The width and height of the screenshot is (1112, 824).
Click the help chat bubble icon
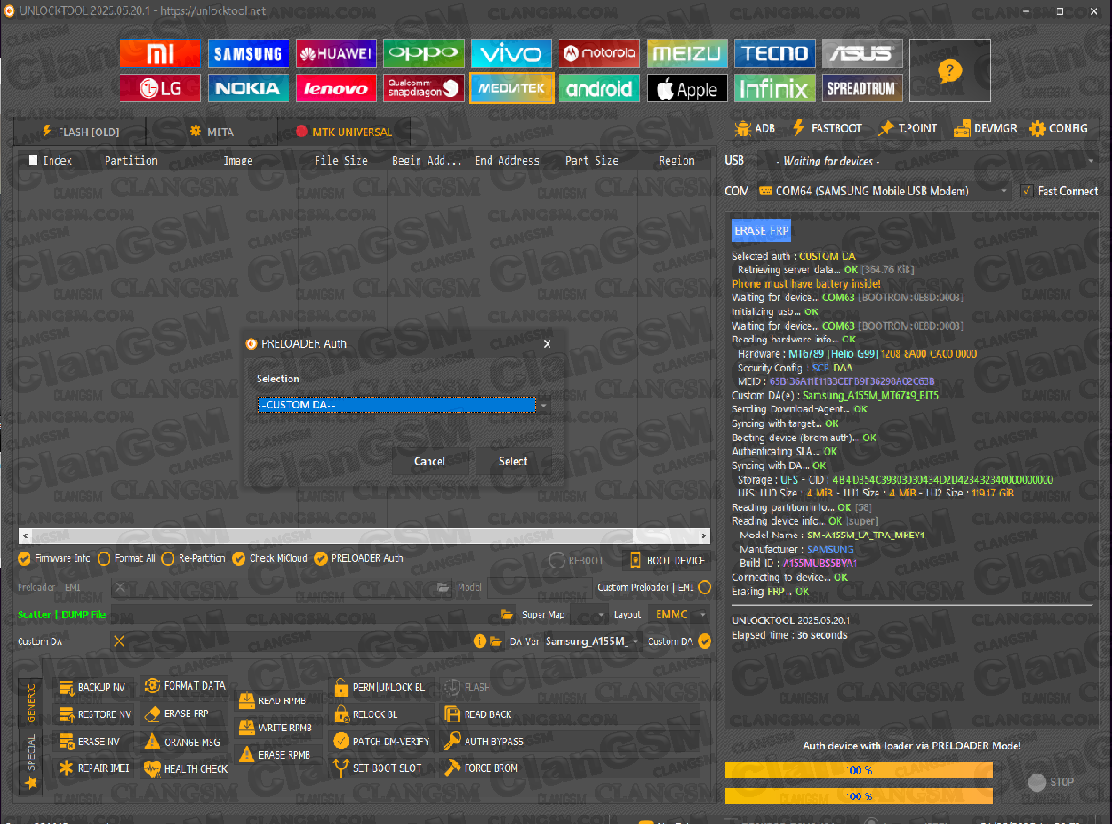point(949,71)
